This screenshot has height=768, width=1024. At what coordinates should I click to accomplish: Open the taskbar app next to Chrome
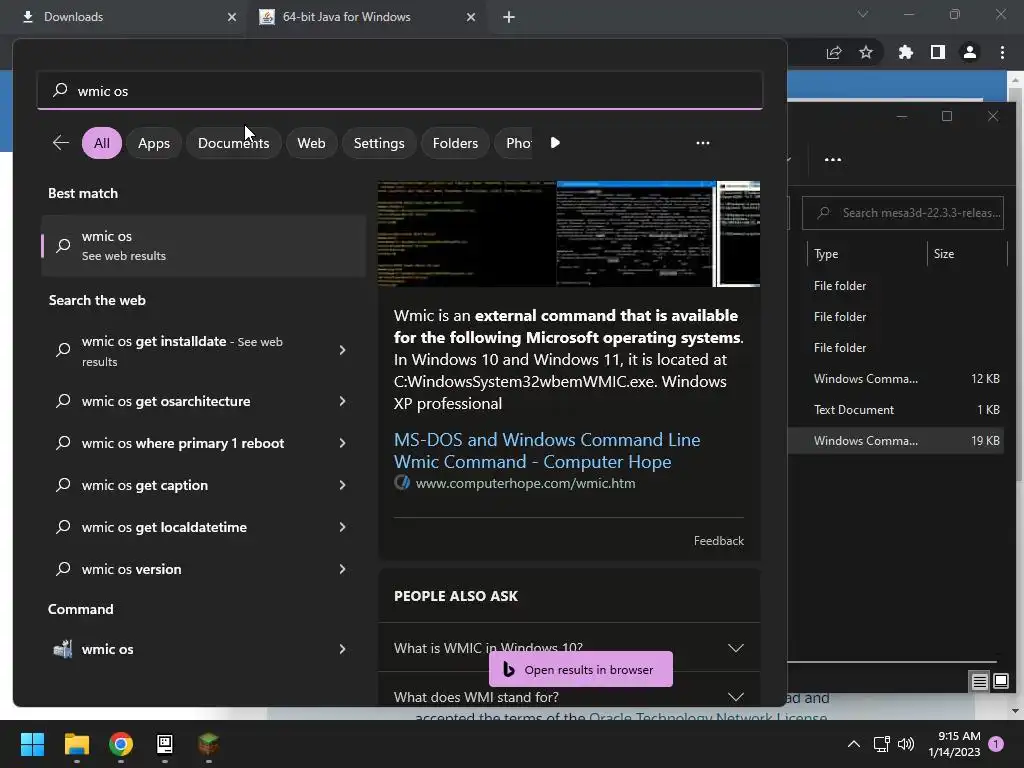point(165,744)
